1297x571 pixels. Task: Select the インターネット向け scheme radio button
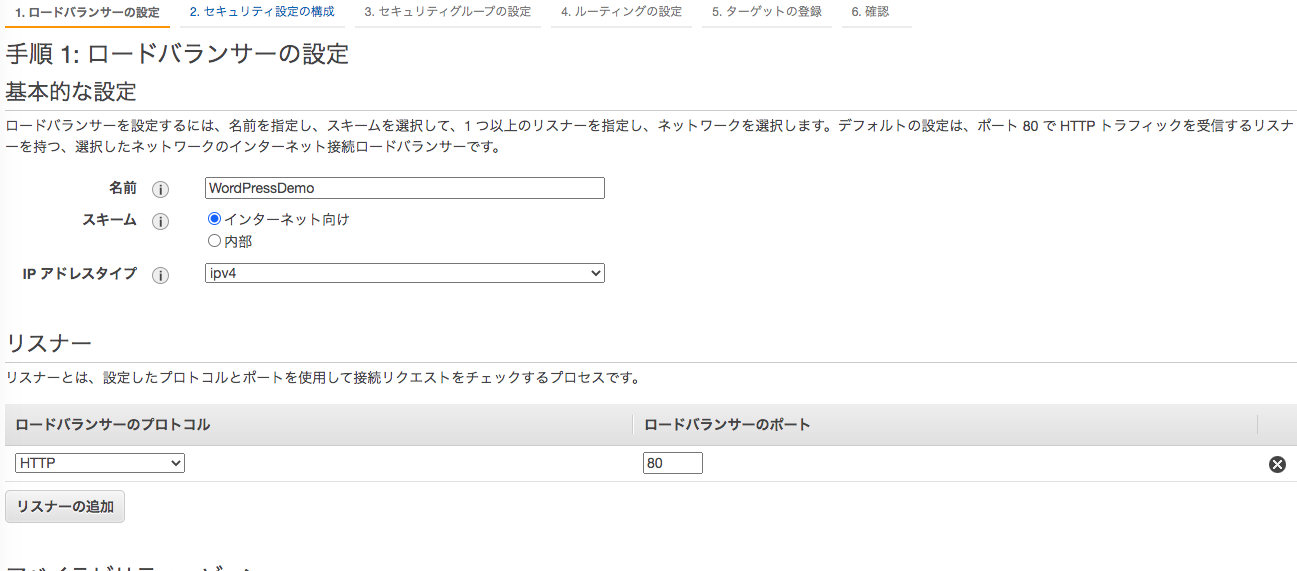tap(214, 218)
